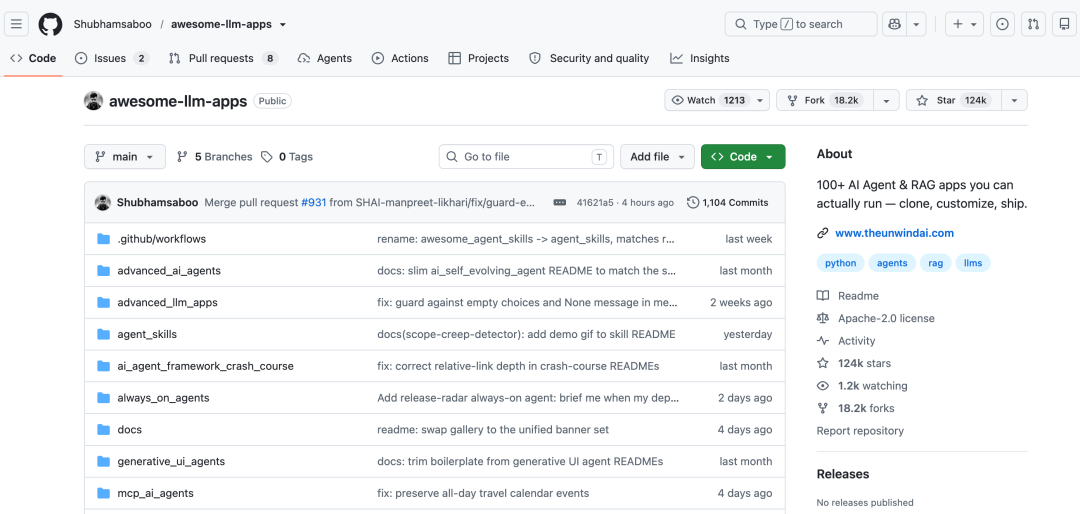1080x514 pixels.
Task: Click the agent_skills folder icon
Action: click(x=104, y=334)
